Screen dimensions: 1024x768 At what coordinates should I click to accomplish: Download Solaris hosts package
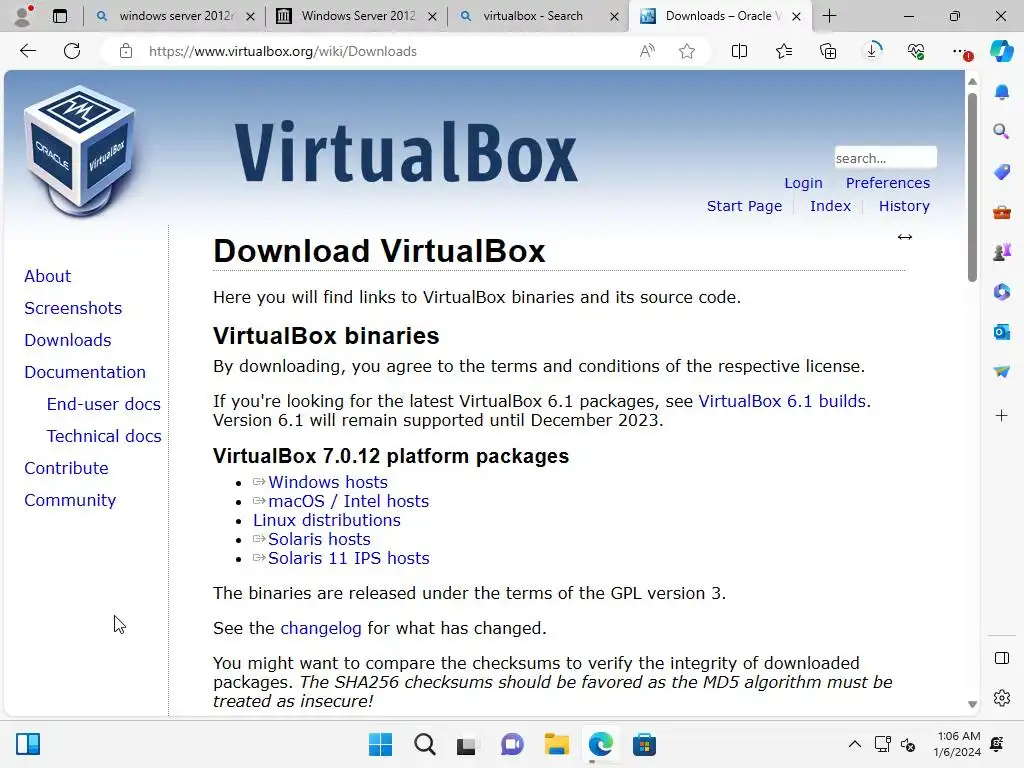pyautogui.click(x=319, y=539)
